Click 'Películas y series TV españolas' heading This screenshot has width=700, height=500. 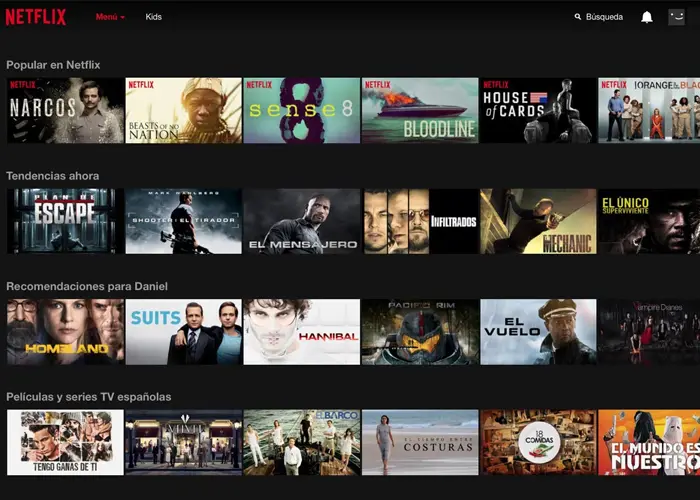pyautogui.click(x=89, y=397)
